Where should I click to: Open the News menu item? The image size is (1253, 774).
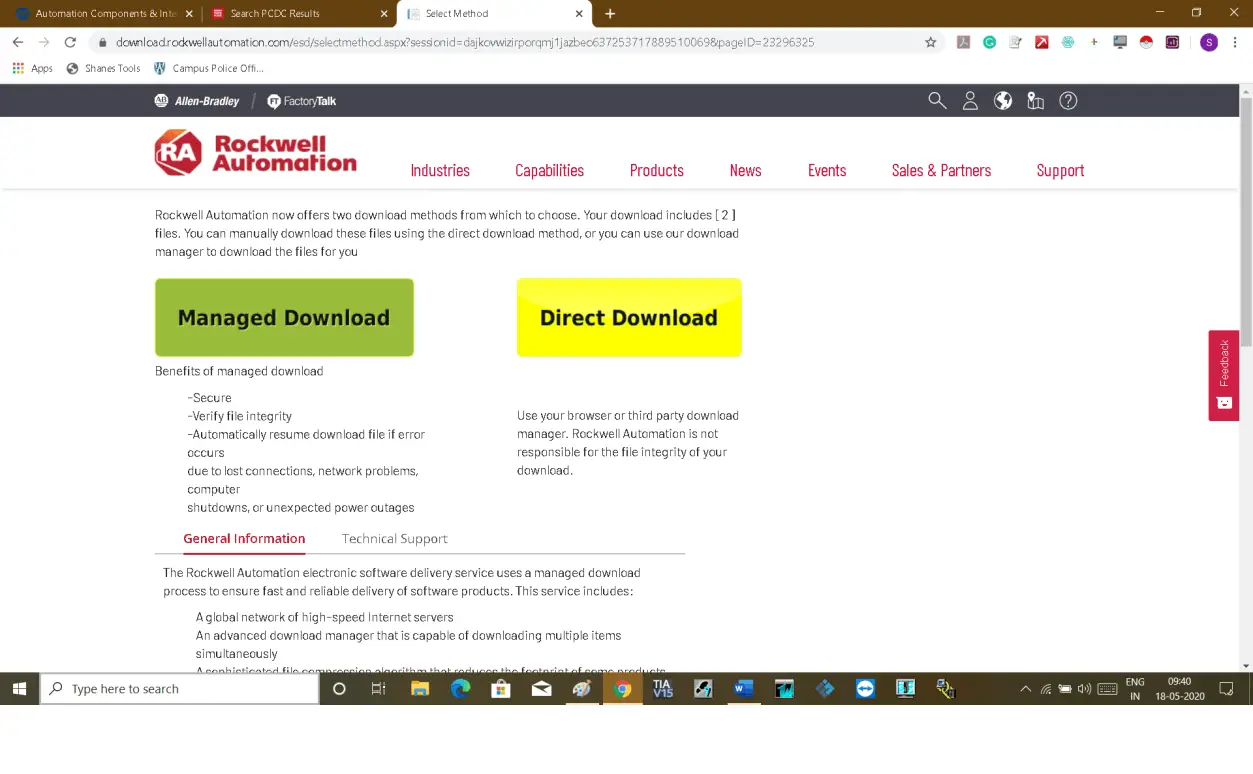click(745, 171)
